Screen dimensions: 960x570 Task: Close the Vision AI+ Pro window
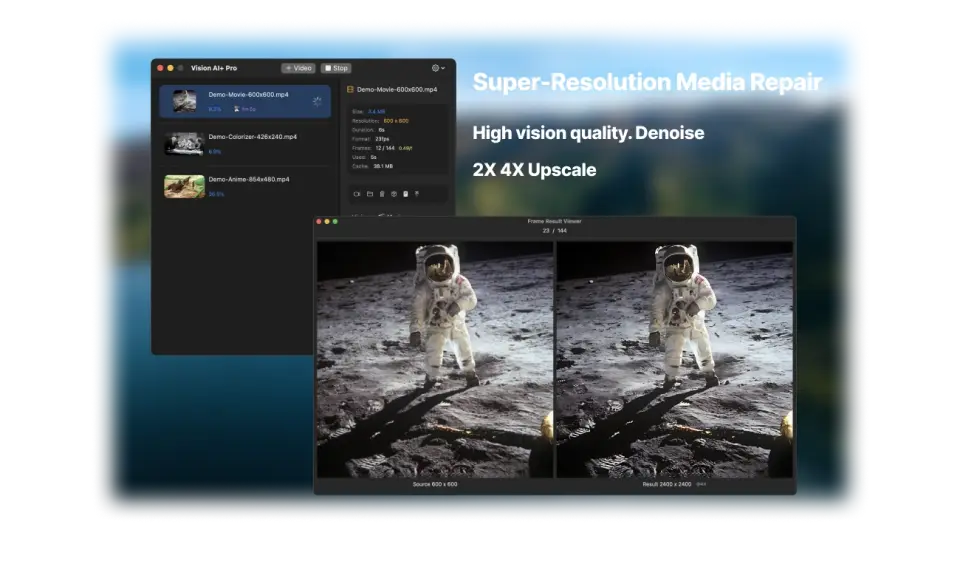160,68
